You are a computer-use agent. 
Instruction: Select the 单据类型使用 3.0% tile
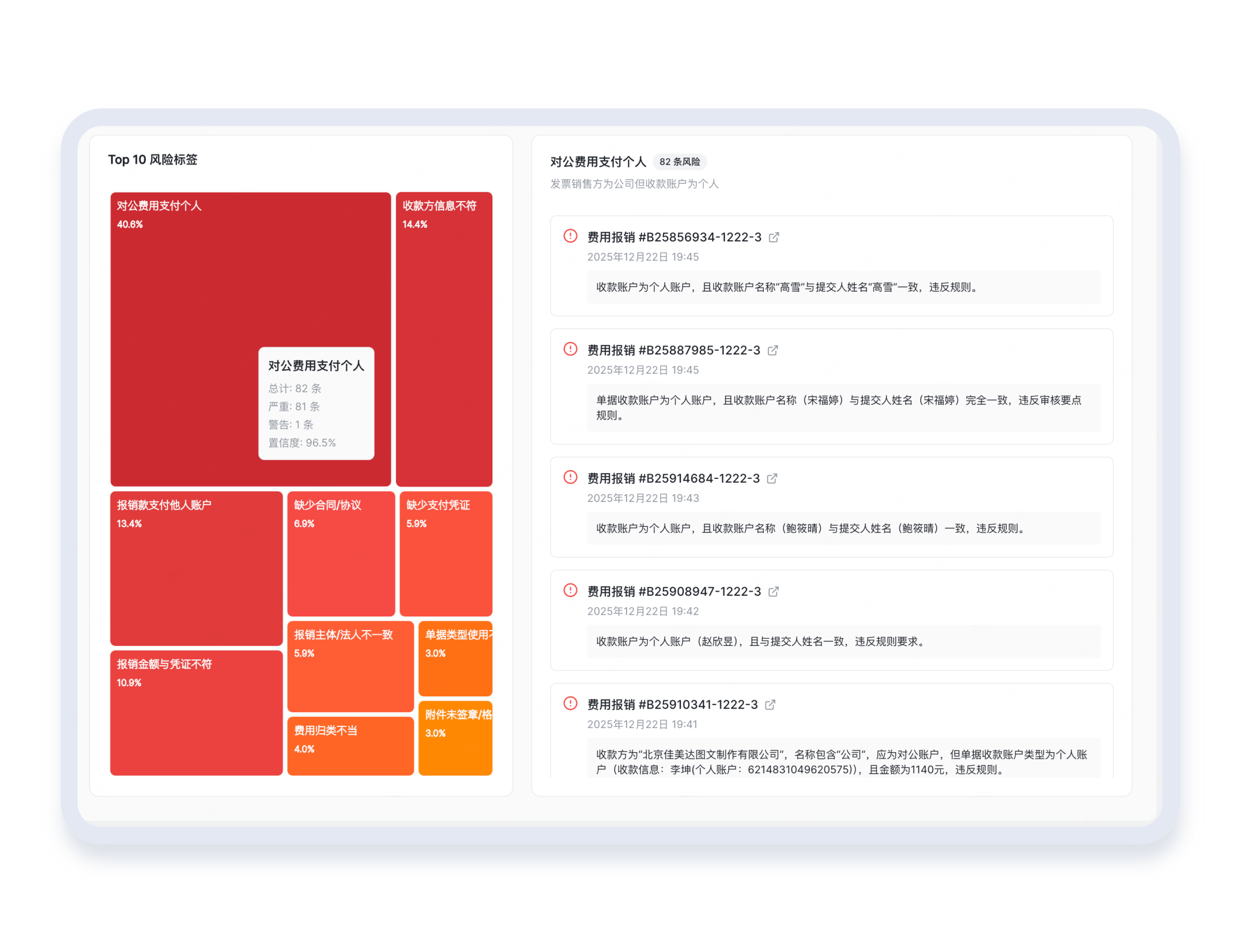455,659
